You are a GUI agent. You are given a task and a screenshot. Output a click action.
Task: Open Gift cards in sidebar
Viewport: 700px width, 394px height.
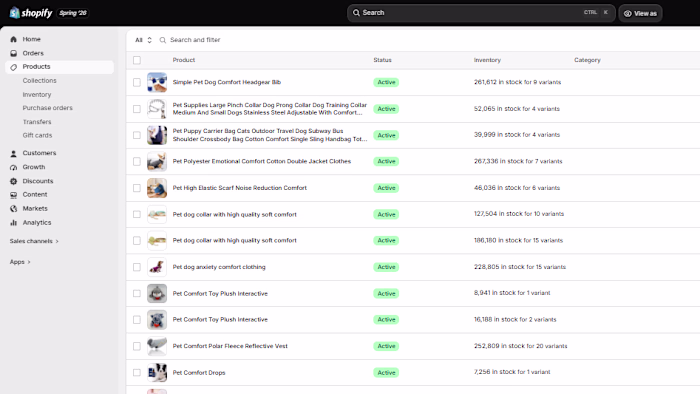coord(38,135)
